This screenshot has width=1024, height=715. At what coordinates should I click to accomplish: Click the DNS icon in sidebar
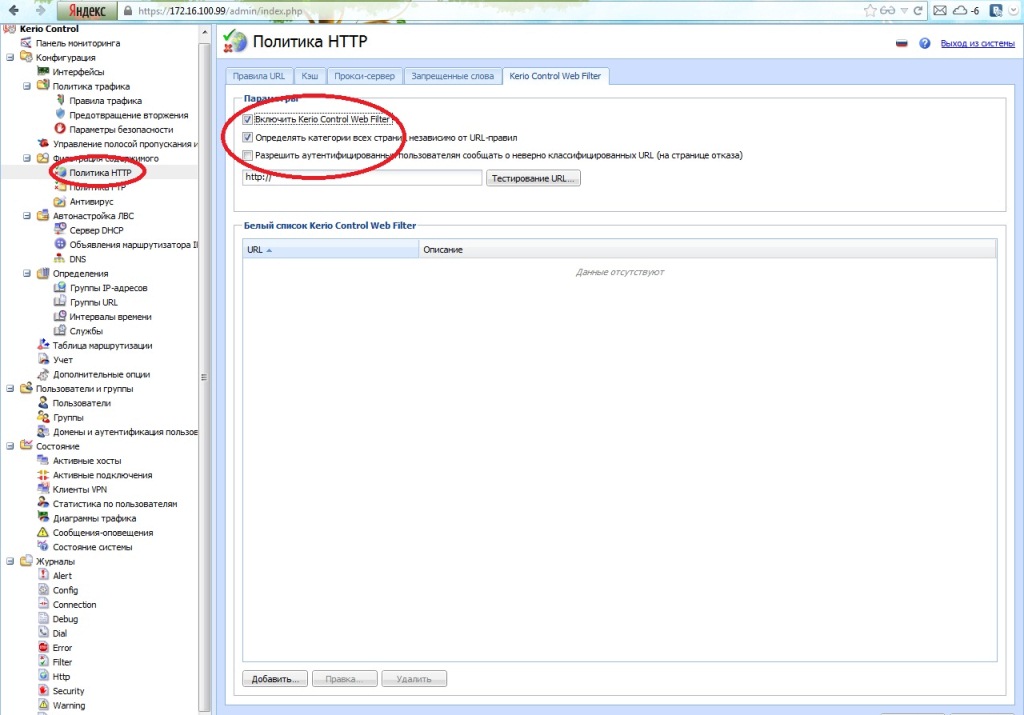59,259
